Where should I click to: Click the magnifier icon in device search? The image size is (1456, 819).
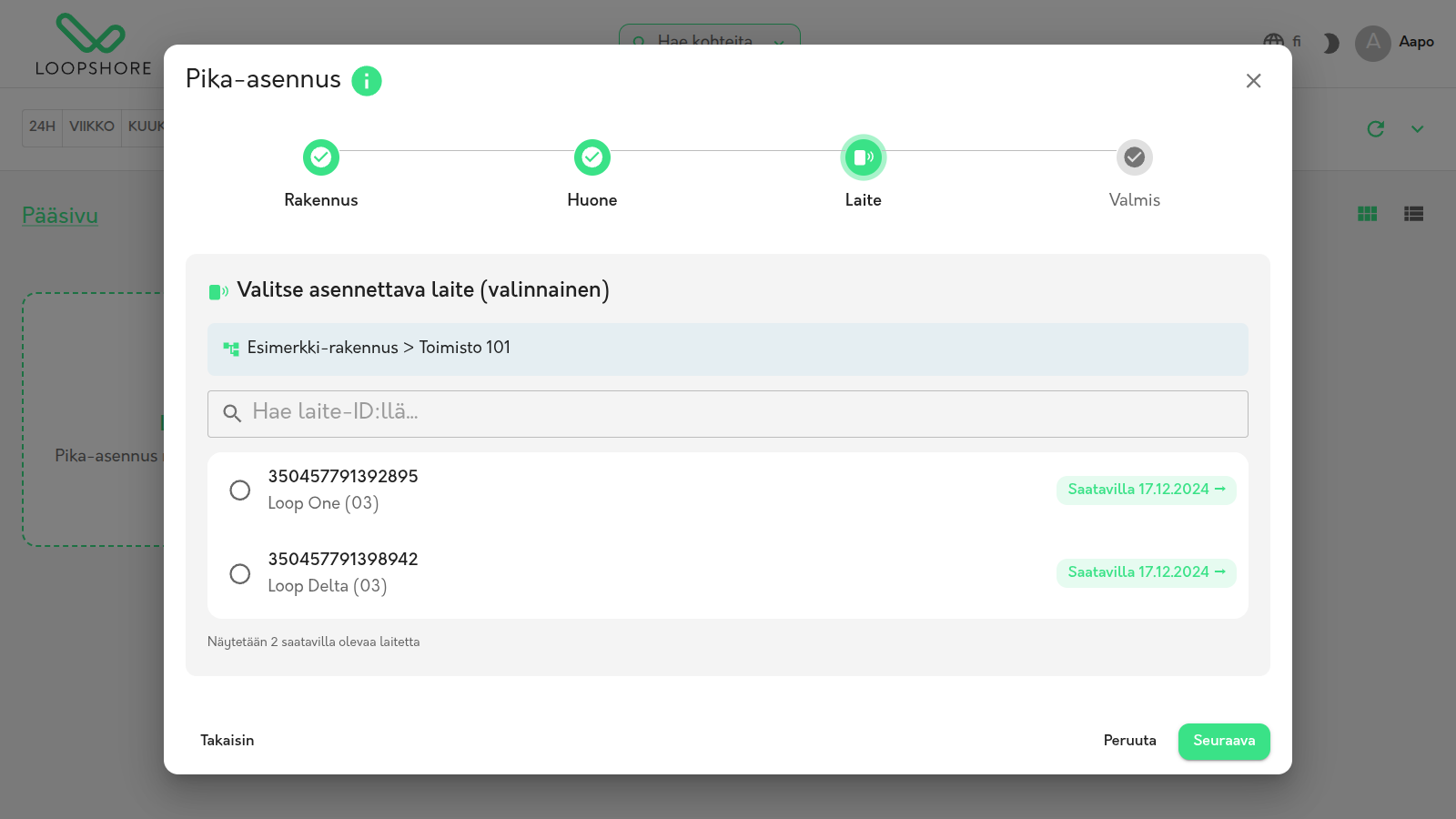click(x=232, y=413)
